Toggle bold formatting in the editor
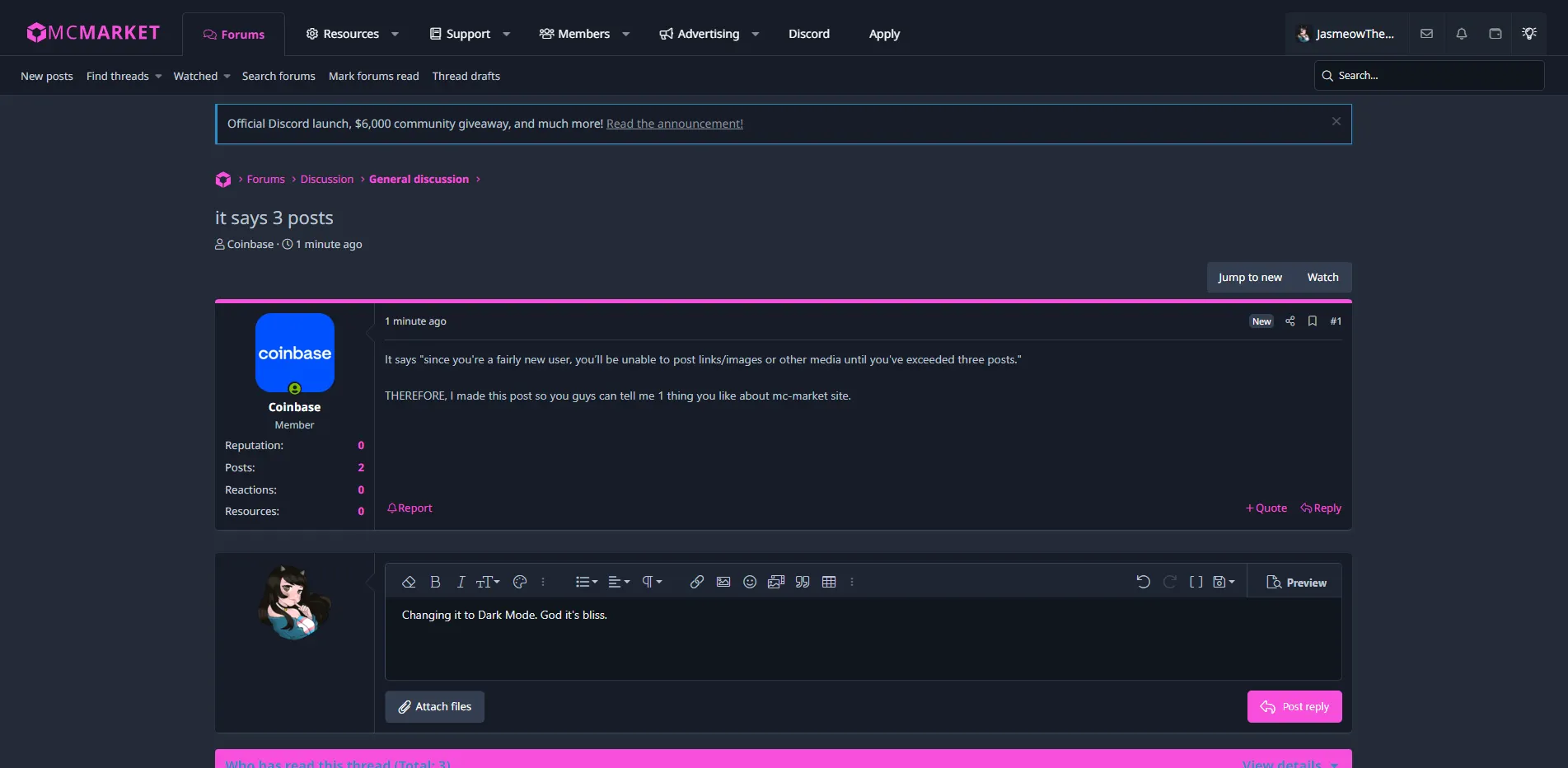Screen dimensions: 1568x768 [x=435, y=582]
